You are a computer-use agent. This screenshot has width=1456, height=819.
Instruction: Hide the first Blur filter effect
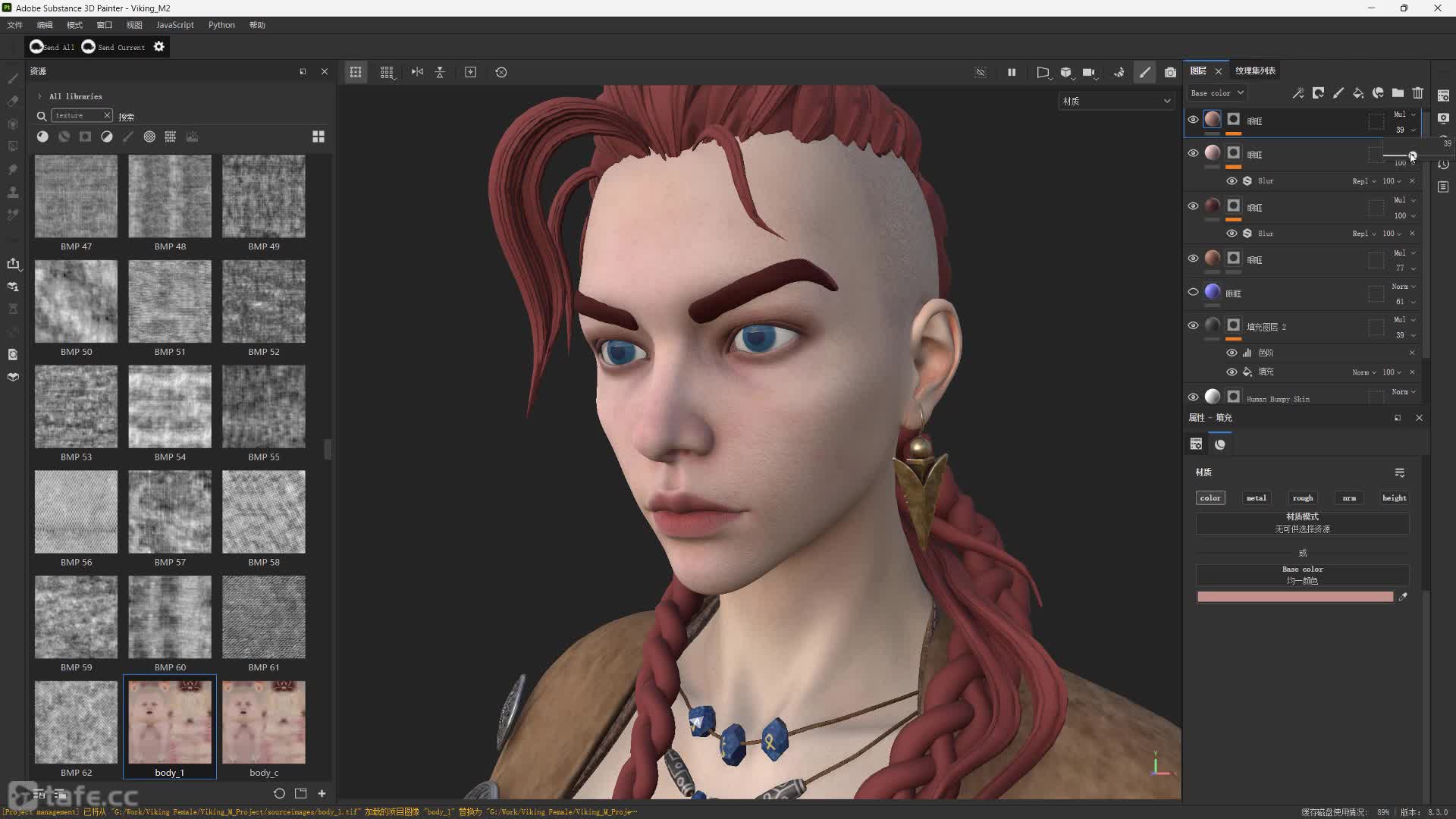(x=1232, y=180)
